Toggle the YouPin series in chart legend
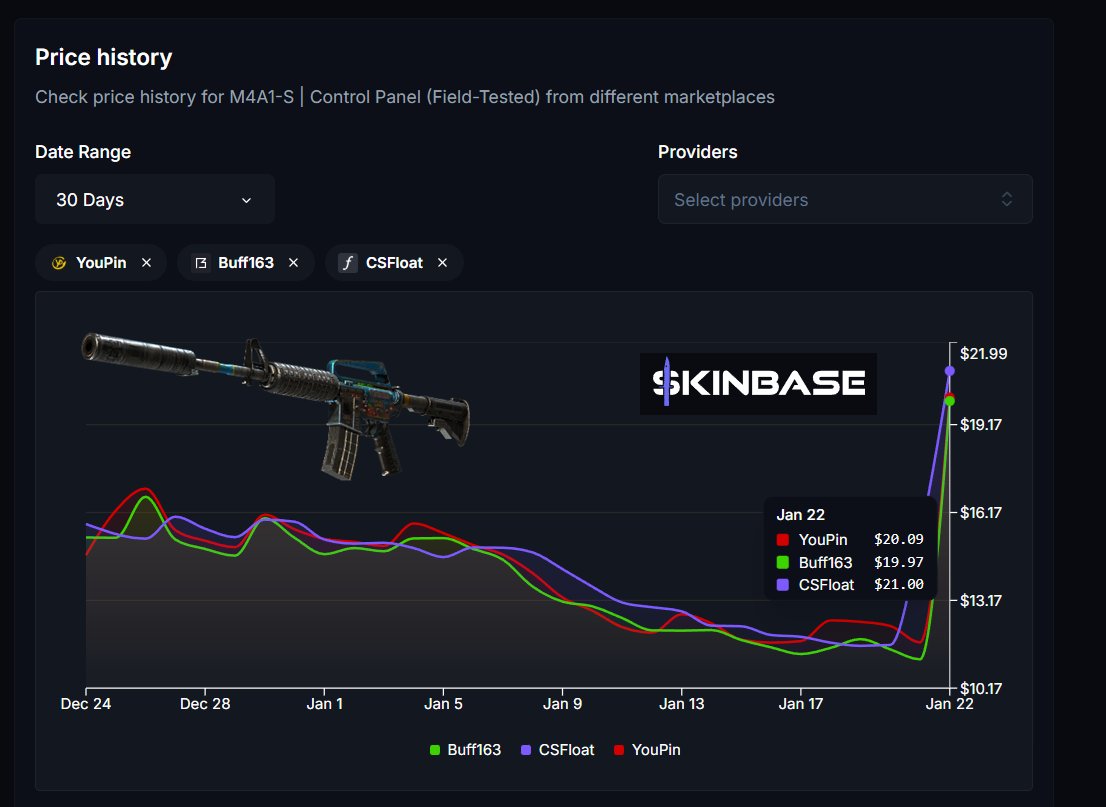1106x807 pixels. coord(647,750)
